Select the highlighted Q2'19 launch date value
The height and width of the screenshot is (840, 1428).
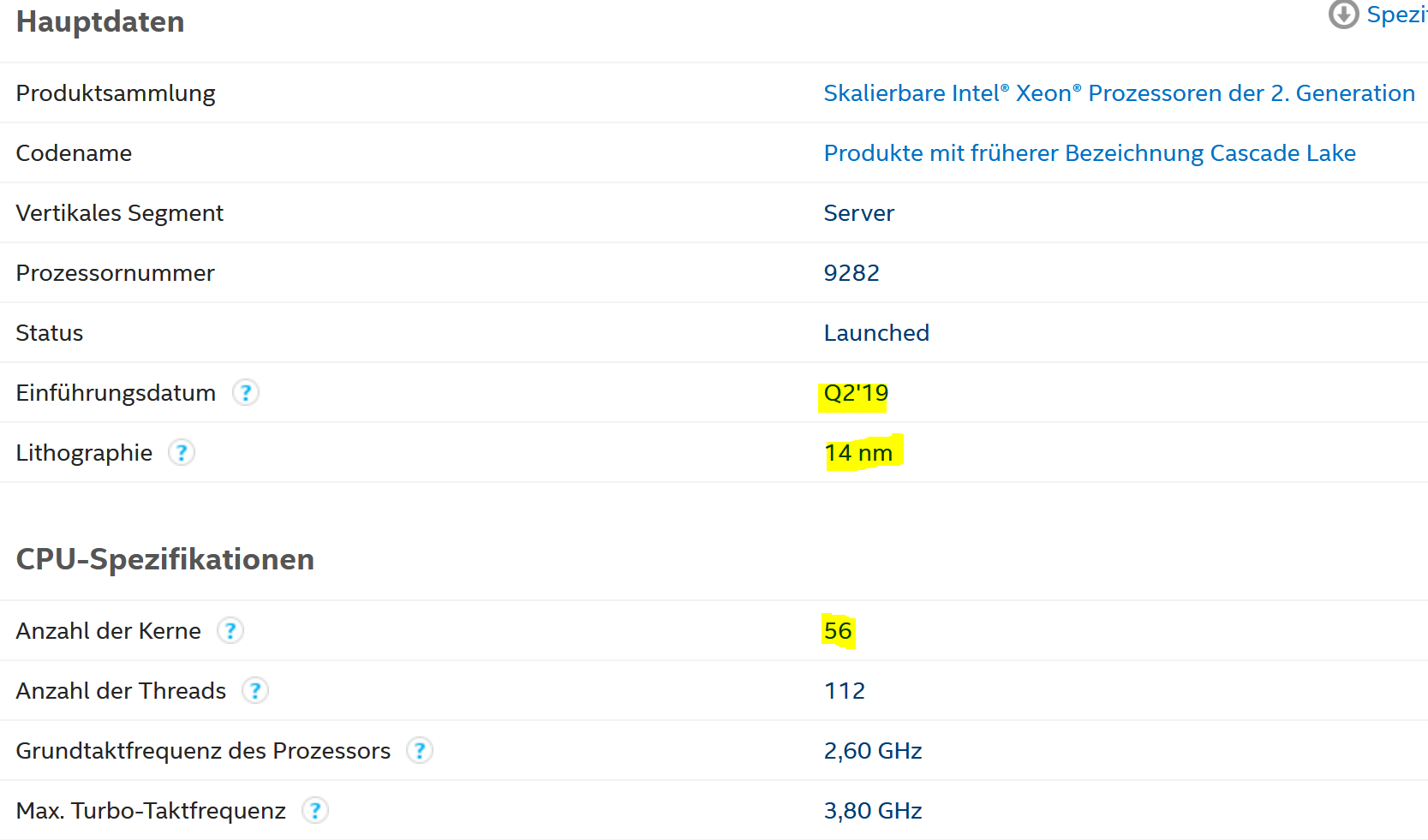[856, 393]
